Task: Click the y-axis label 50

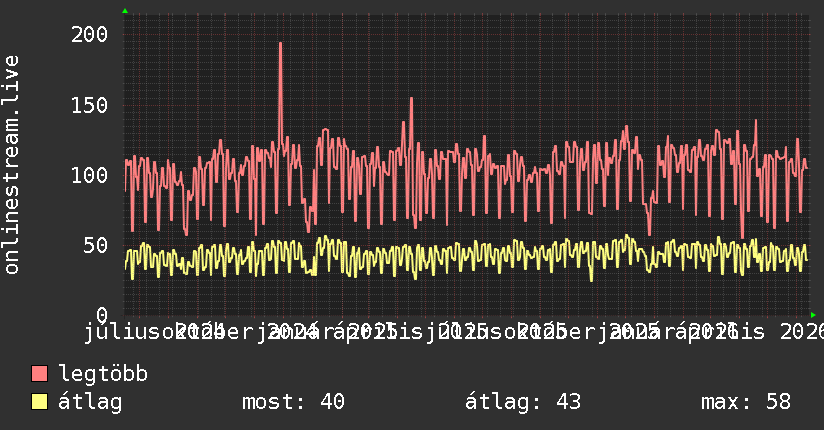Action: click(95, 245)
